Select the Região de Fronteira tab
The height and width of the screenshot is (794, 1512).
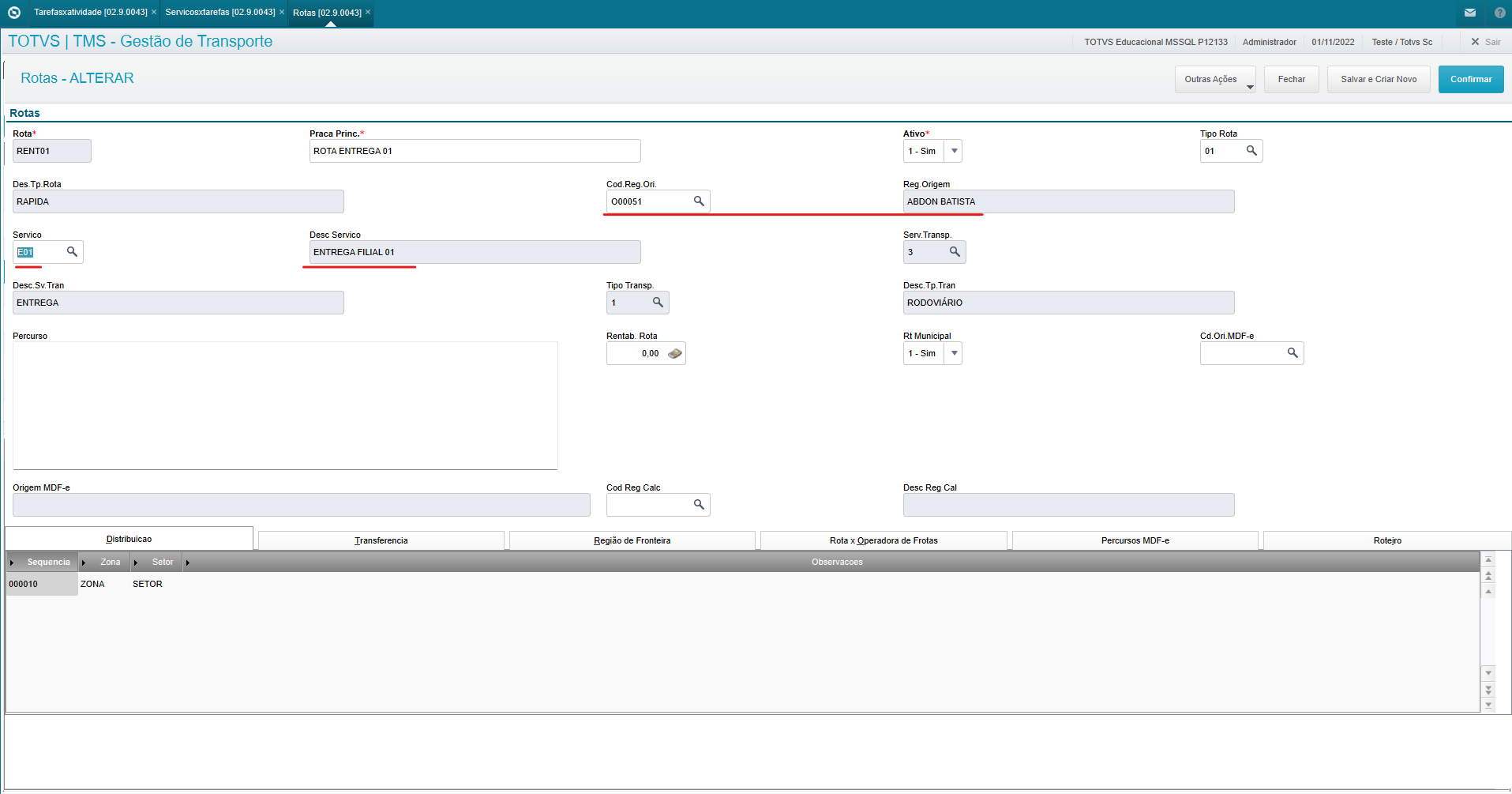[x=632, y=540]
